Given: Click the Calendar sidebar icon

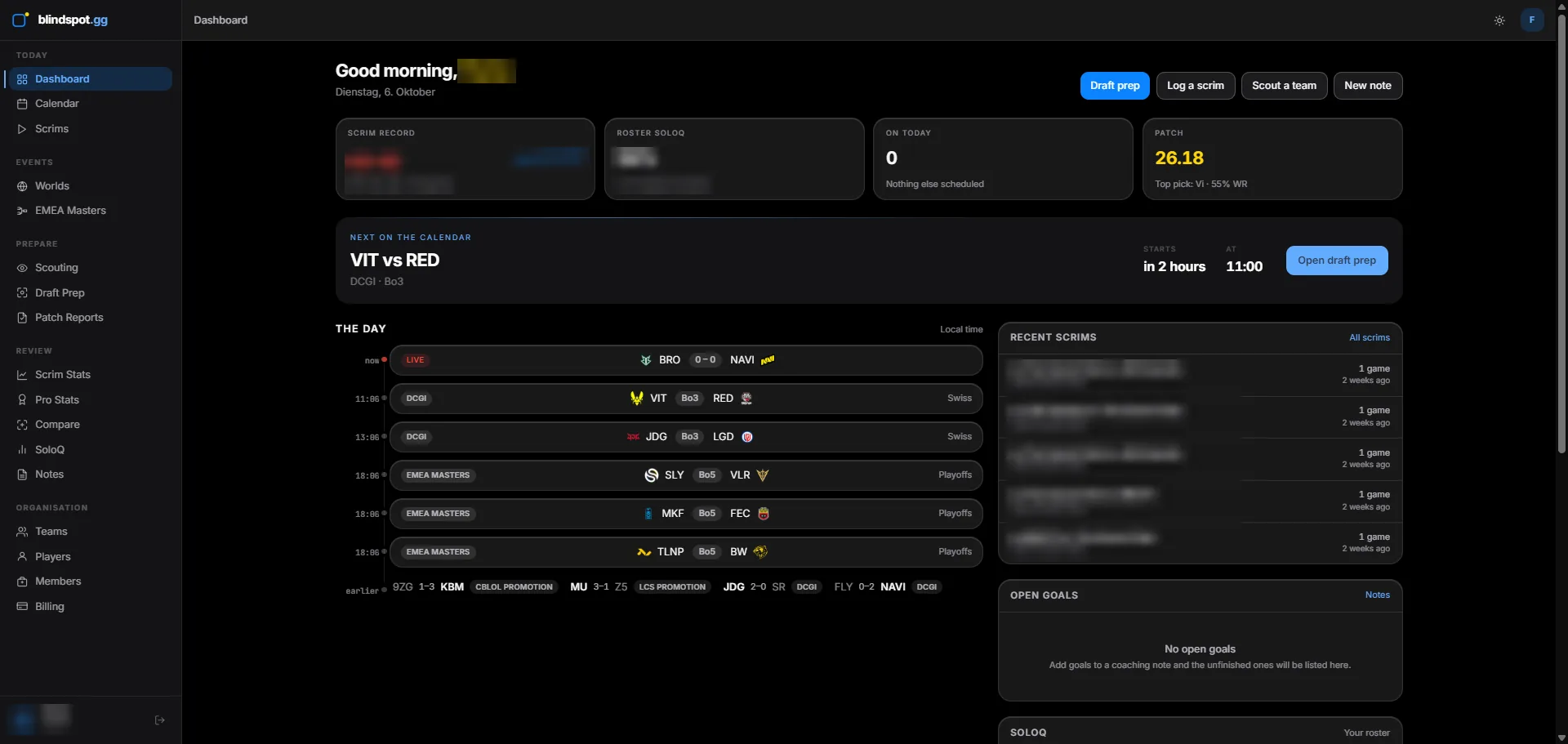Looking at the screenshot, I should 22,104.
